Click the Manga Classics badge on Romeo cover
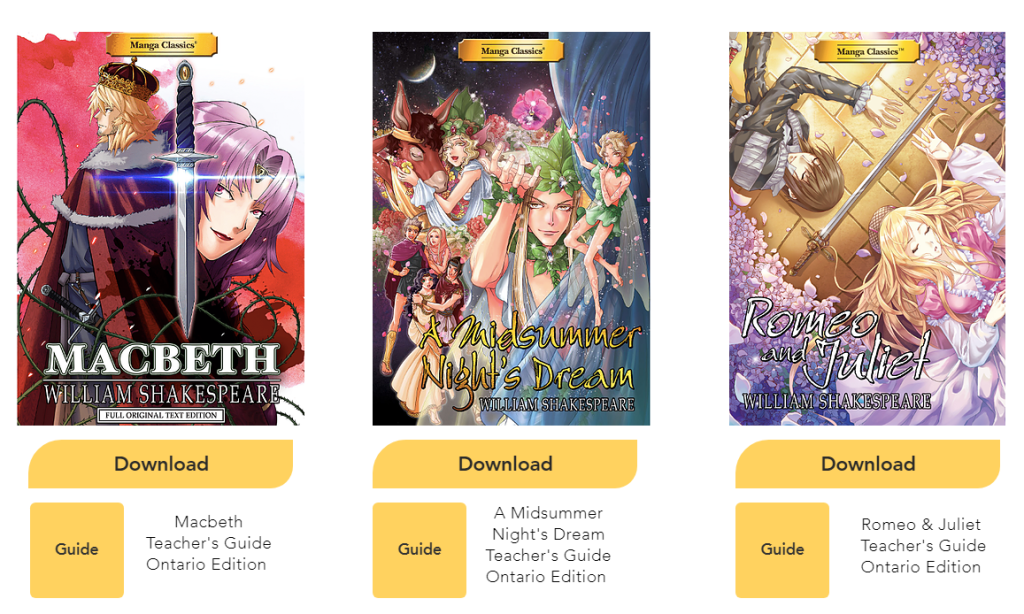The height and width of the screenshot is (614, 1024). click(x=867, y=51)
